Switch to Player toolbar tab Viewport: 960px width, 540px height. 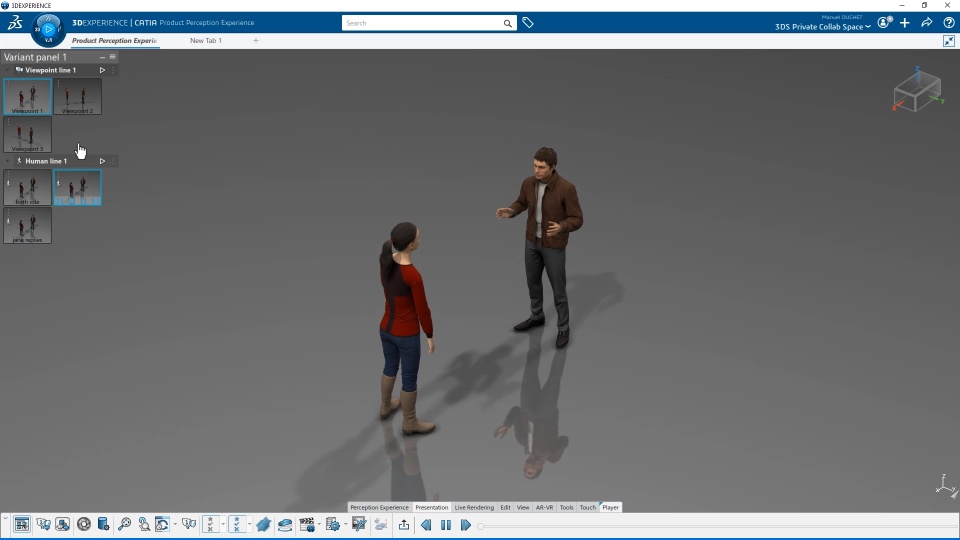(610, 508)
